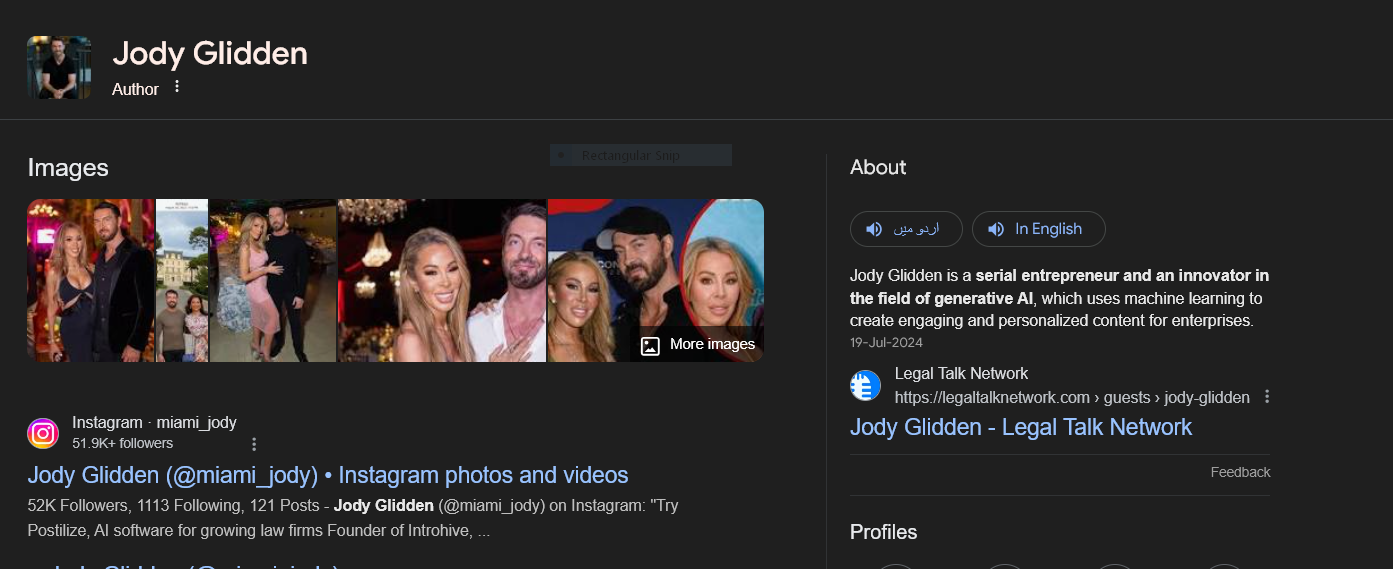This screenshot has height=569, width=1393.
Task: Open the three-dot menu next to Author
Action: pyautogui.click(x=177, y=87)
